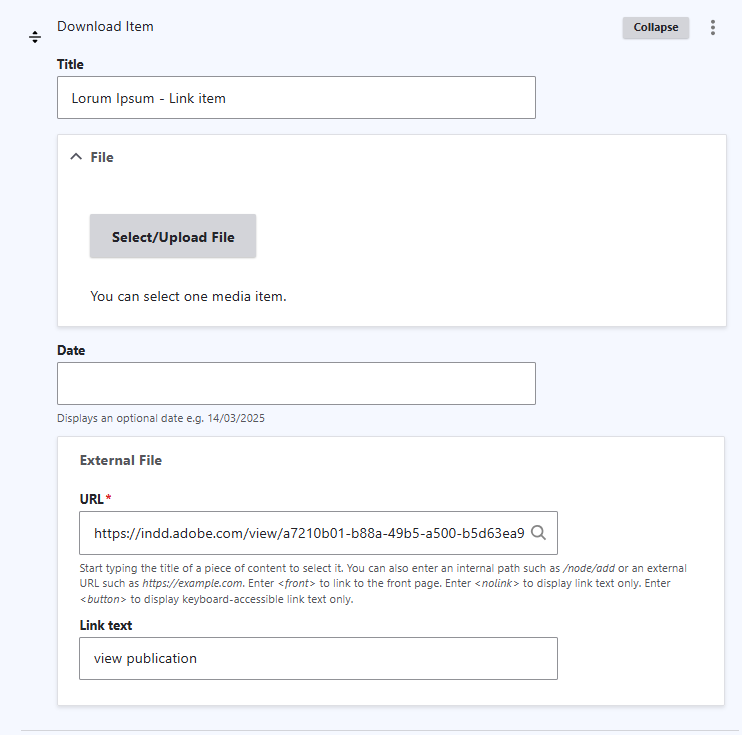Click the URL required field label

click(95, 499)
